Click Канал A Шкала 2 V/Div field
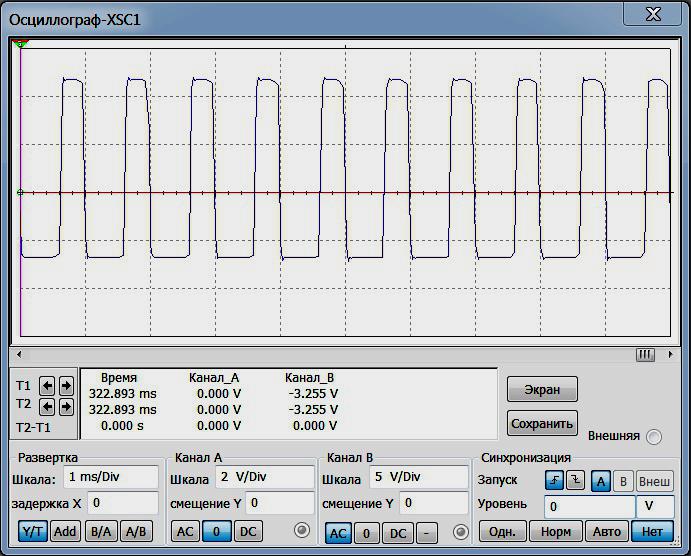 click(264, 477)
